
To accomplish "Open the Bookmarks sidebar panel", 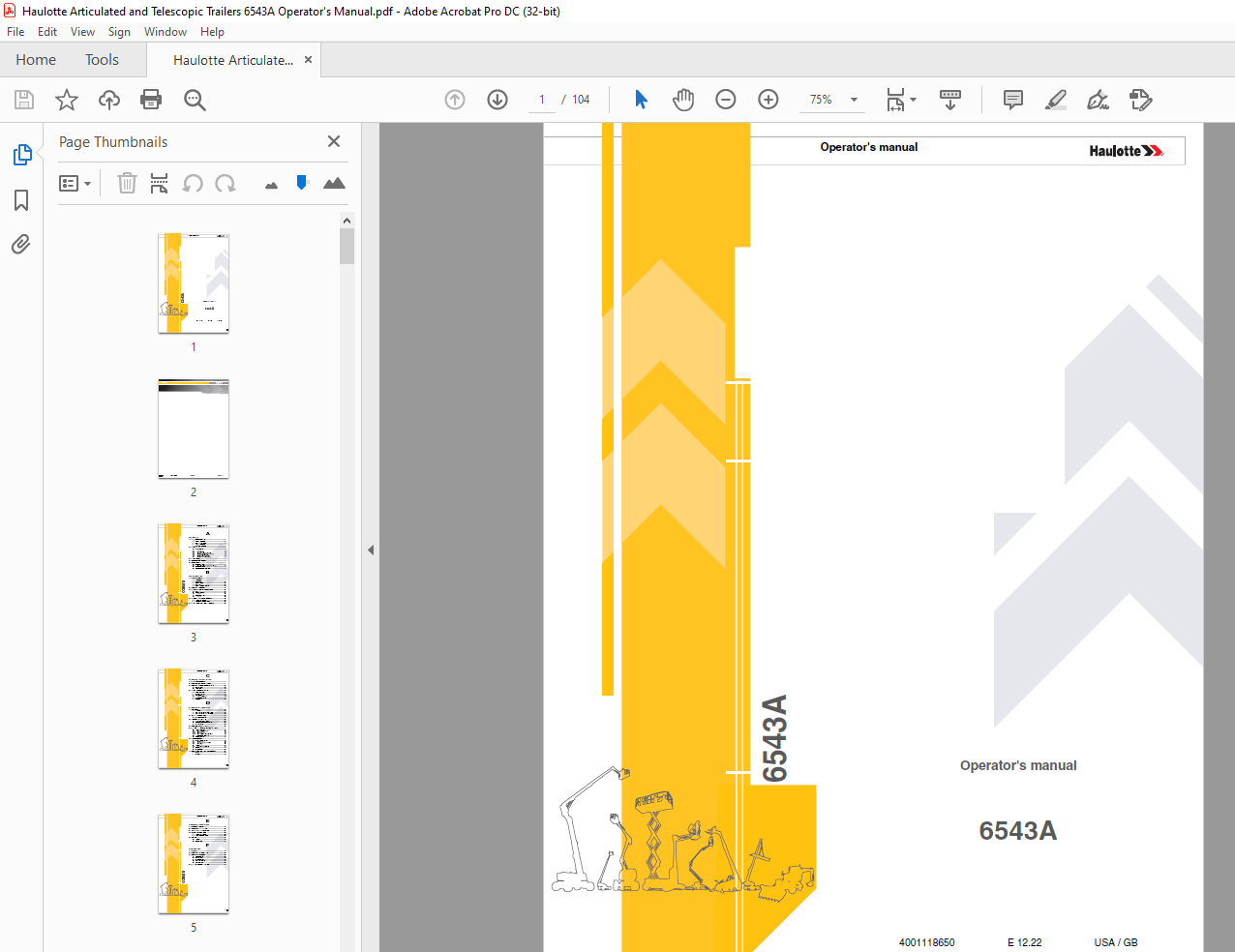I will pyautogui.click(x=21, y=200).
